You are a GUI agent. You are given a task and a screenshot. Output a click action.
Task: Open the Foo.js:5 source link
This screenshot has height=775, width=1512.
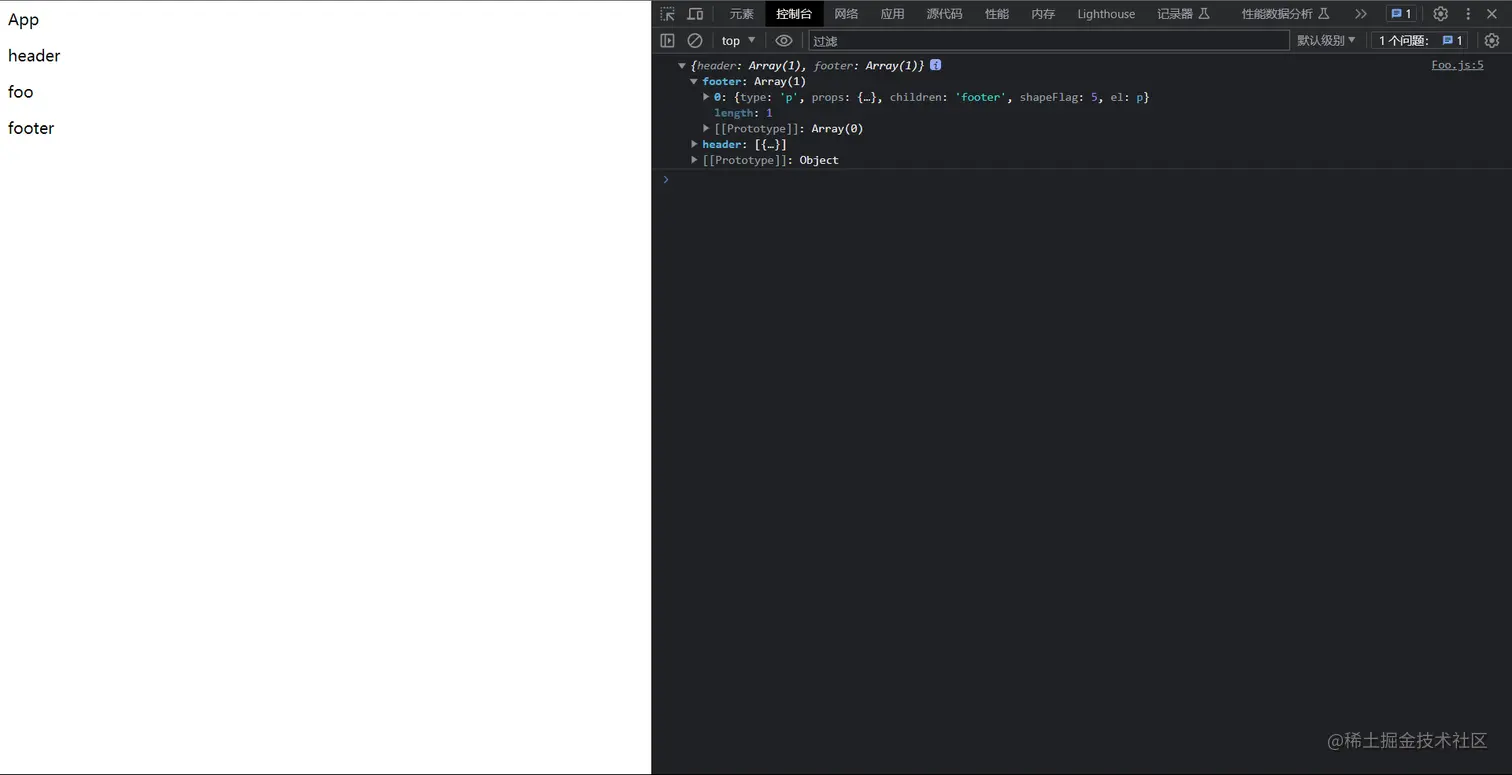[x=1457, y=65]
